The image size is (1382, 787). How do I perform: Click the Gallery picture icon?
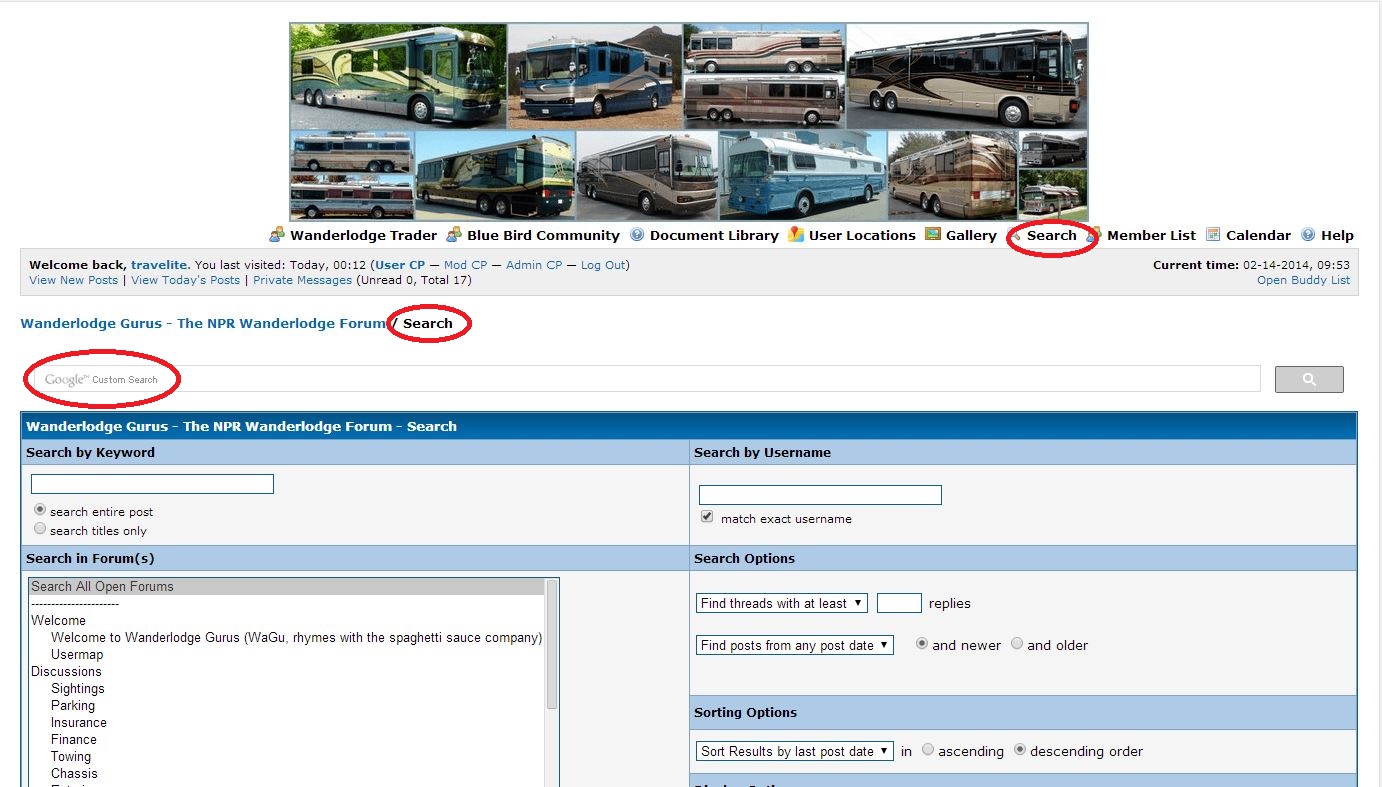point(933,235)
